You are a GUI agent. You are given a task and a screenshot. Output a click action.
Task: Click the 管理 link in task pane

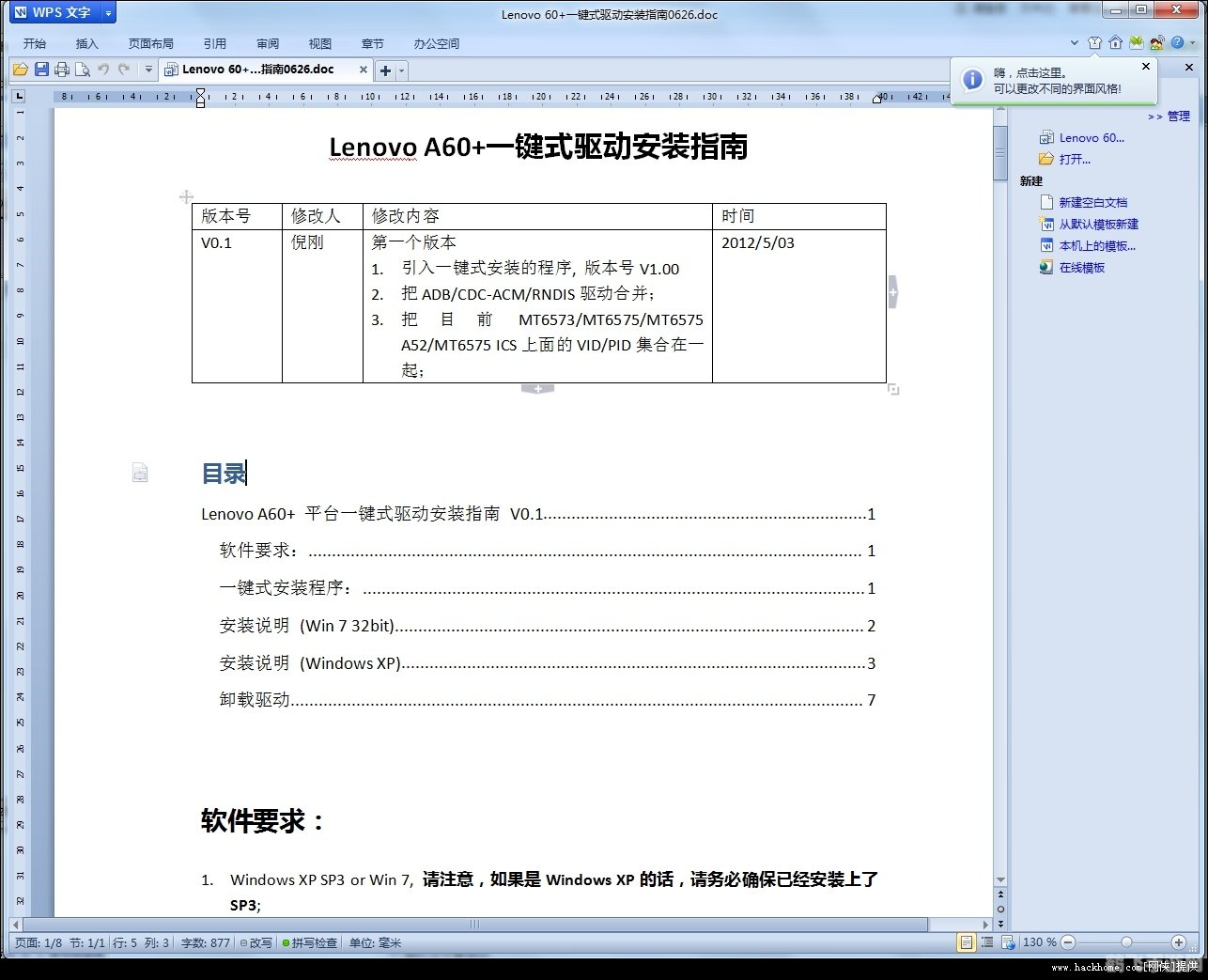click(x=1178, y=117)
